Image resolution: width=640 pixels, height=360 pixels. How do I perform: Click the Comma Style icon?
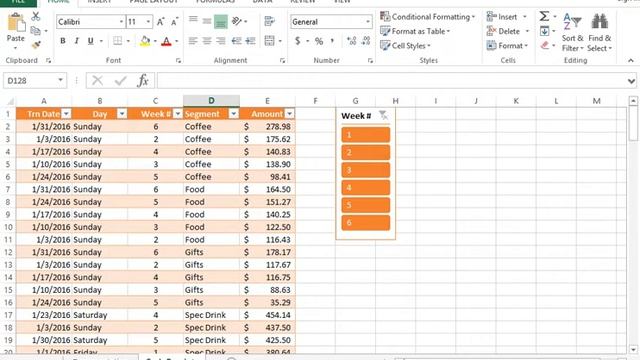coord(333,41)
